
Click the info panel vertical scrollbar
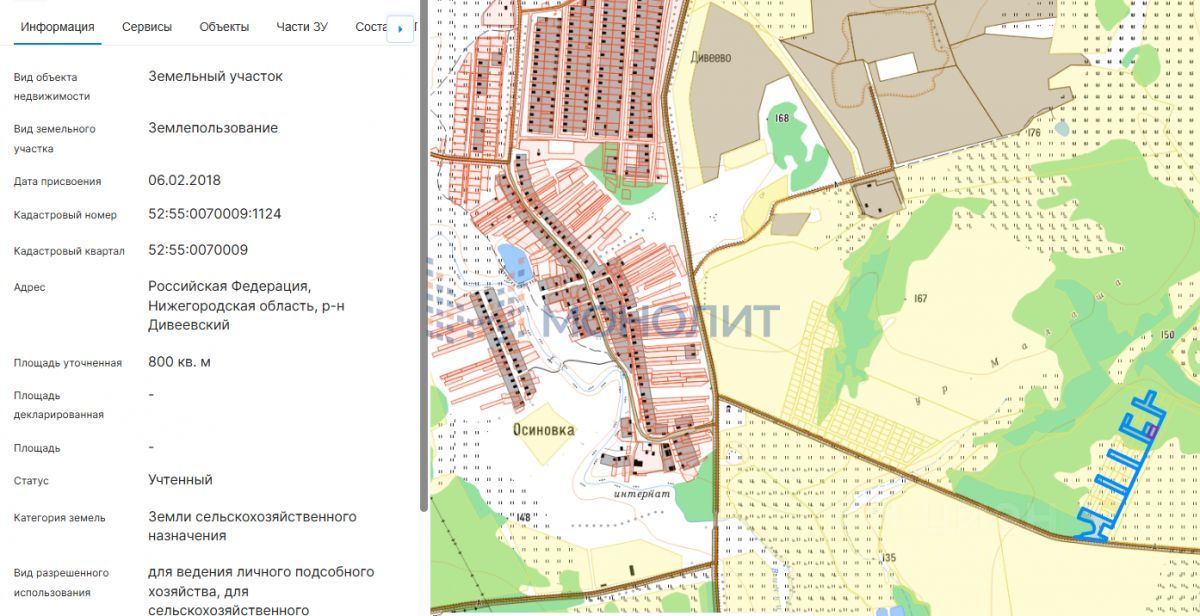[424, 255]
